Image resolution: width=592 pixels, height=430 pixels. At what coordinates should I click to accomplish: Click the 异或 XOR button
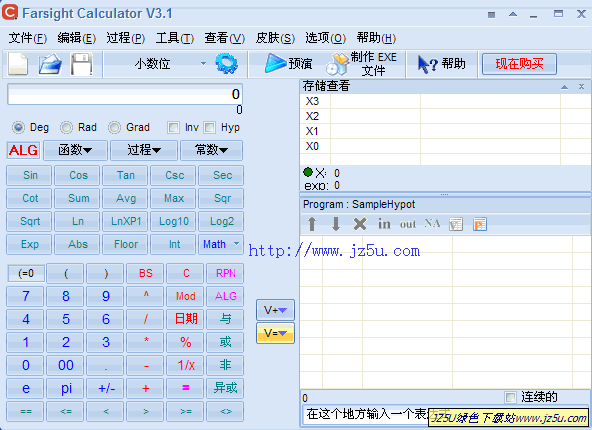click(225, 388)
